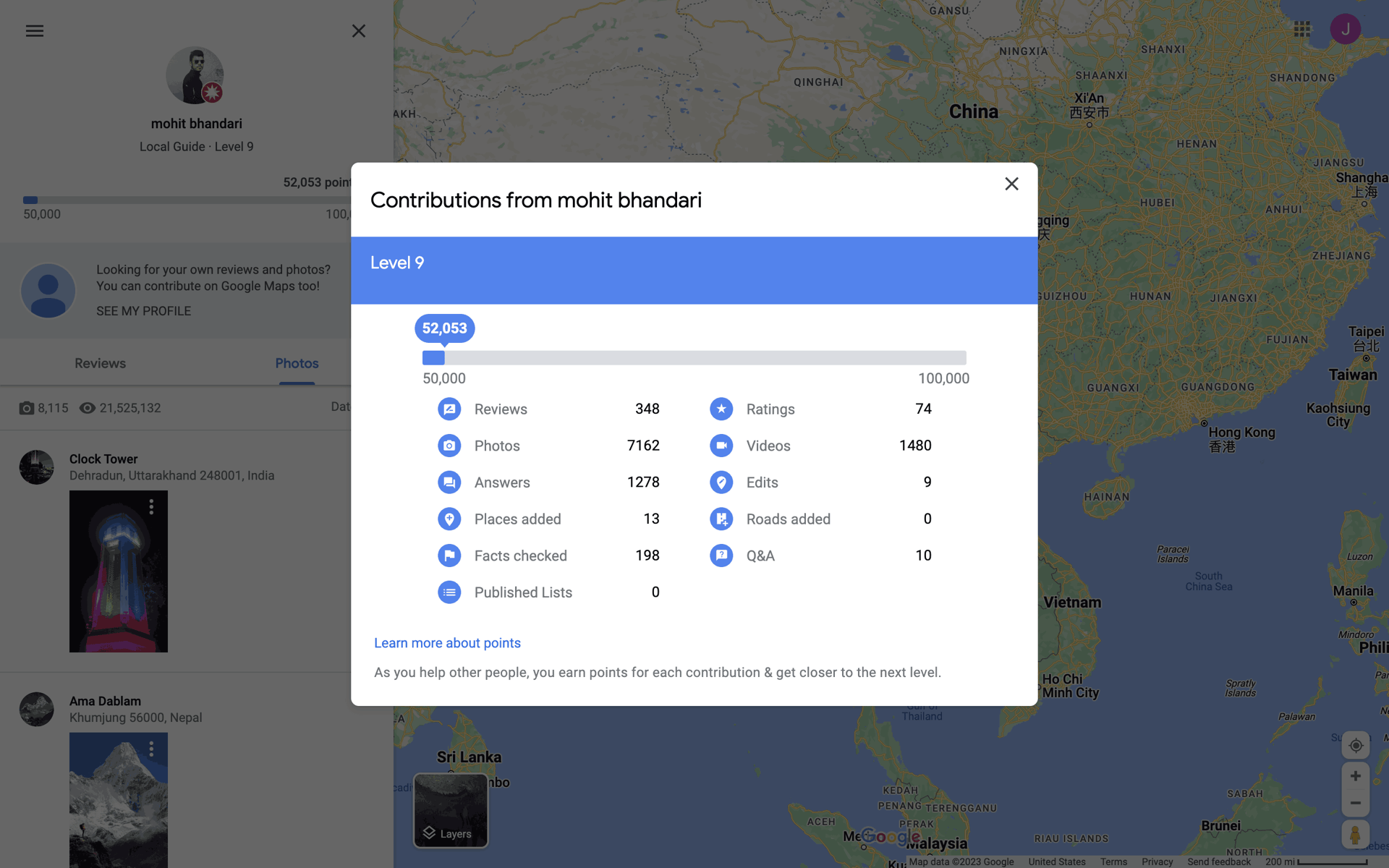Click the Reviews icon in contributions list

449,409
